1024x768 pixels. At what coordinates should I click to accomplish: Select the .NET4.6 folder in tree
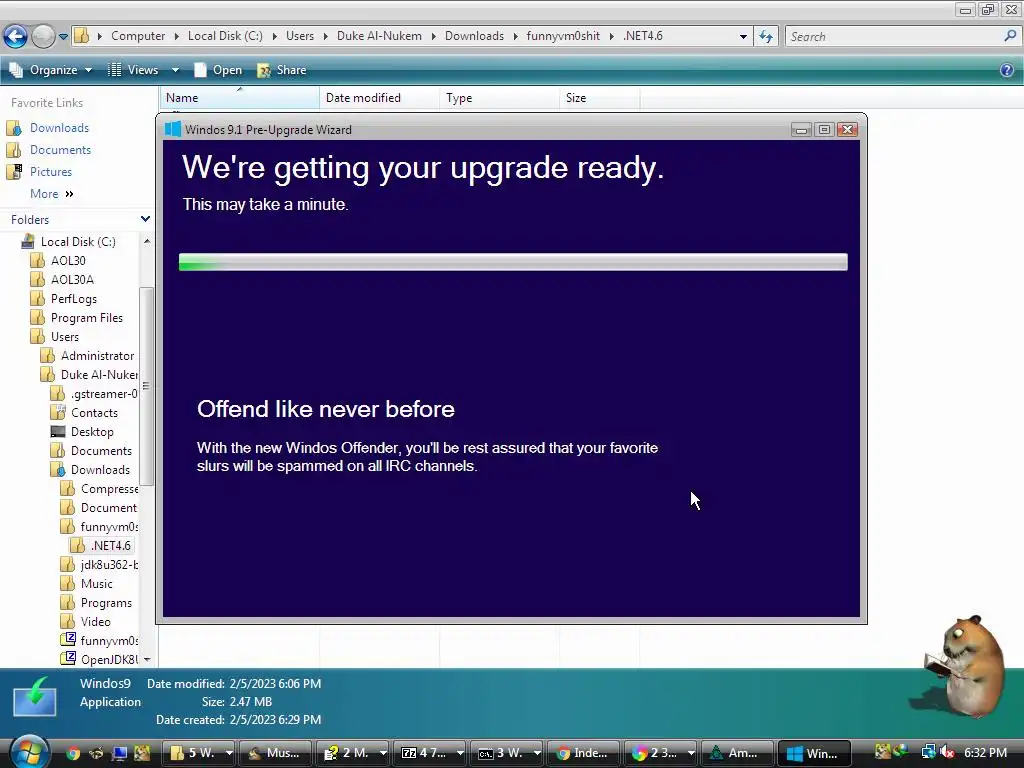coord(110,545)
